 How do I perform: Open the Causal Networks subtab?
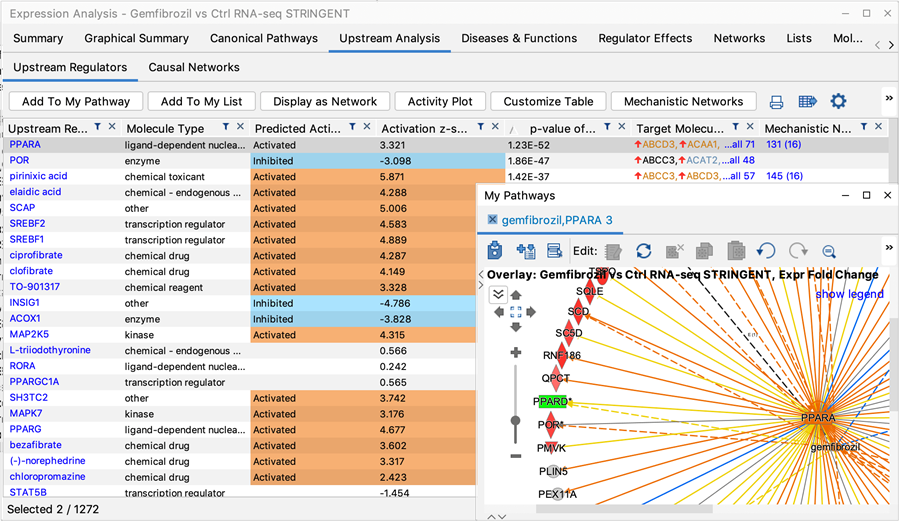coord(194,67)
